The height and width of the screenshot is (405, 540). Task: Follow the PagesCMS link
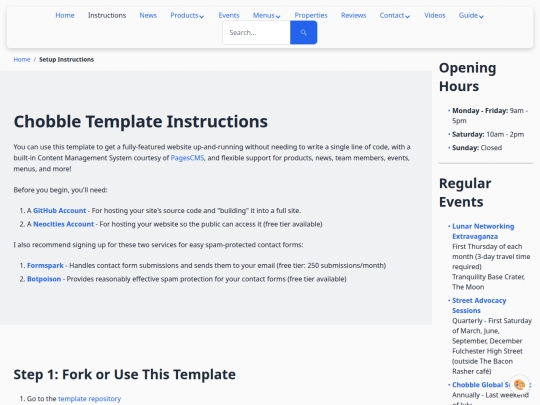[x=187, y=158]
